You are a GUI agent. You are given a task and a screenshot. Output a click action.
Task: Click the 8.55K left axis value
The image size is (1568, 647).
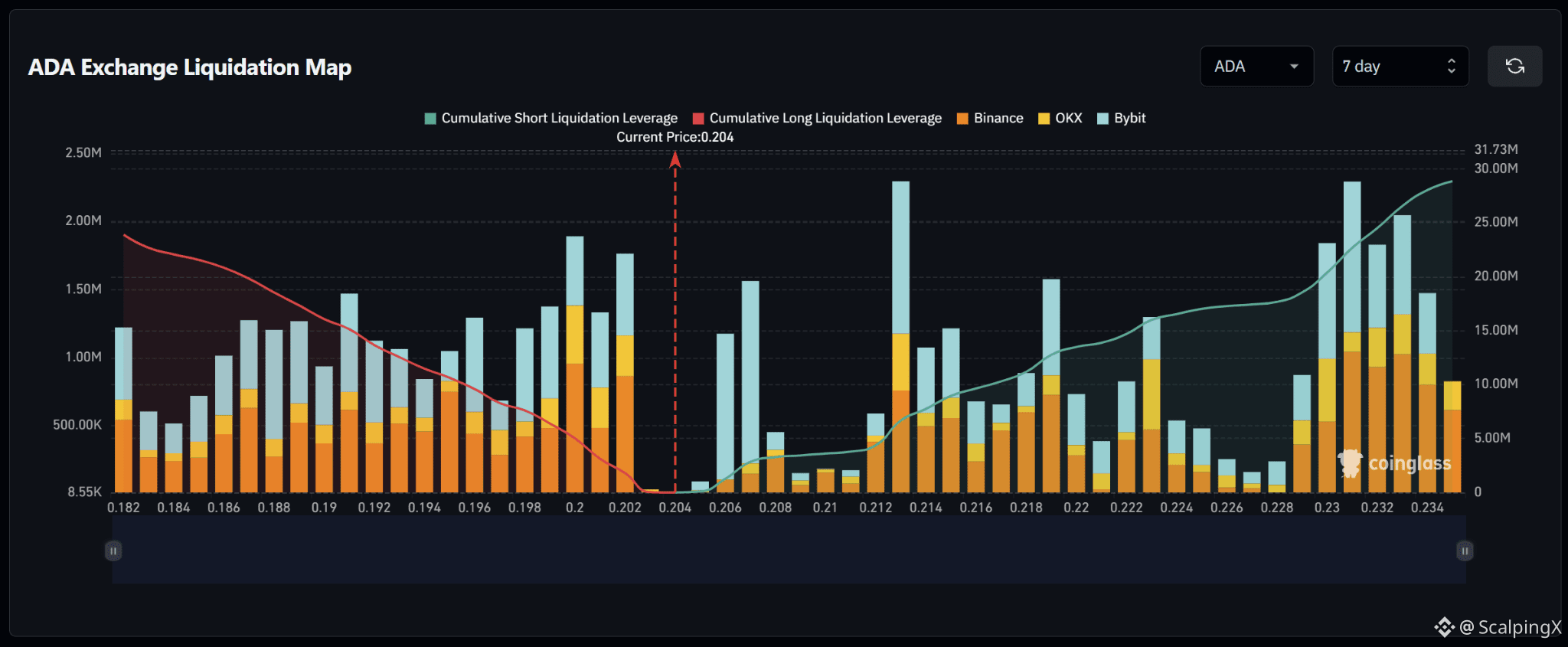point(84,492)
